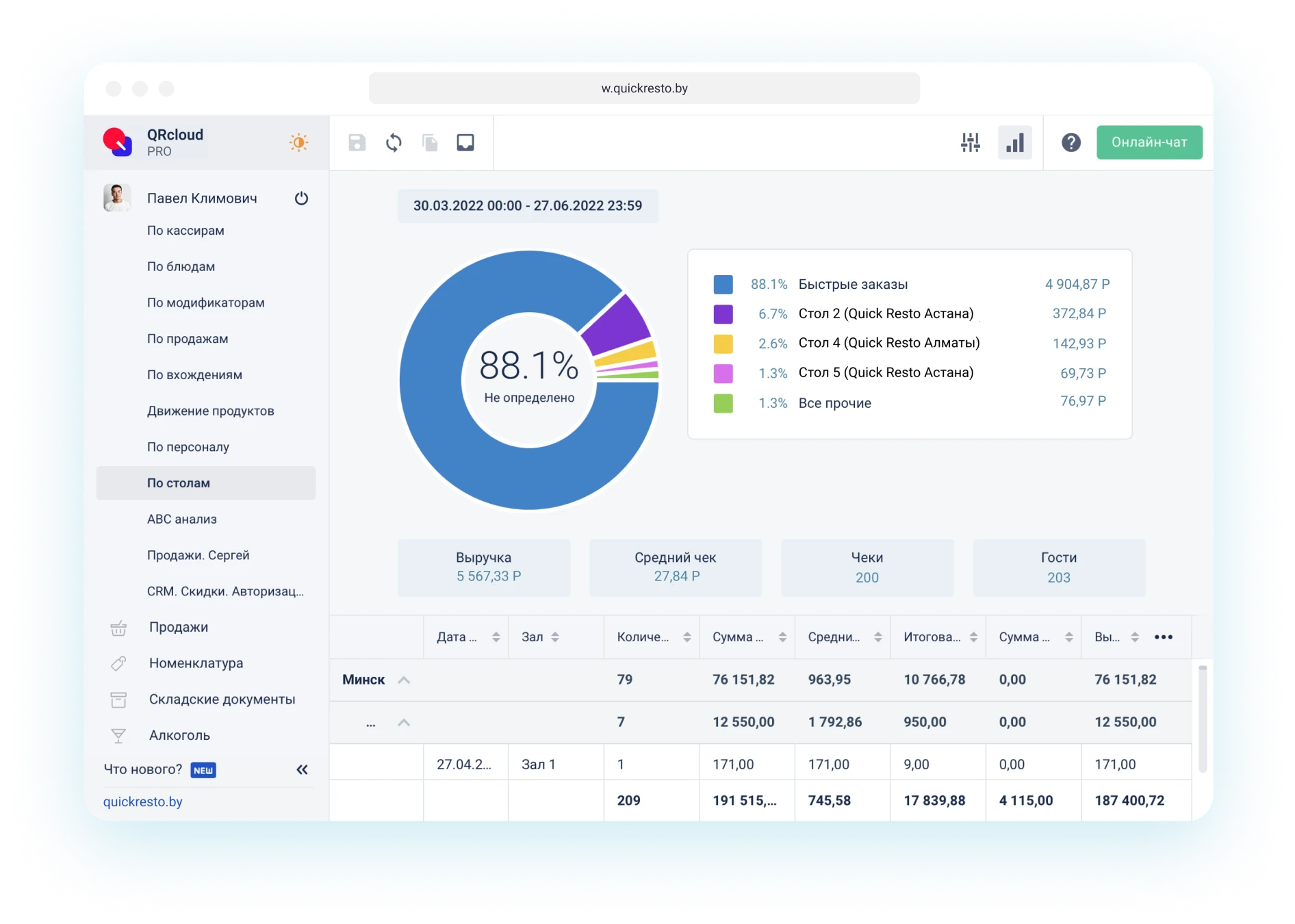Image resolution: width=1295 pixels, height=924 pixels.
Task: Collapse the Минск group row
Action: pos(404,680)
